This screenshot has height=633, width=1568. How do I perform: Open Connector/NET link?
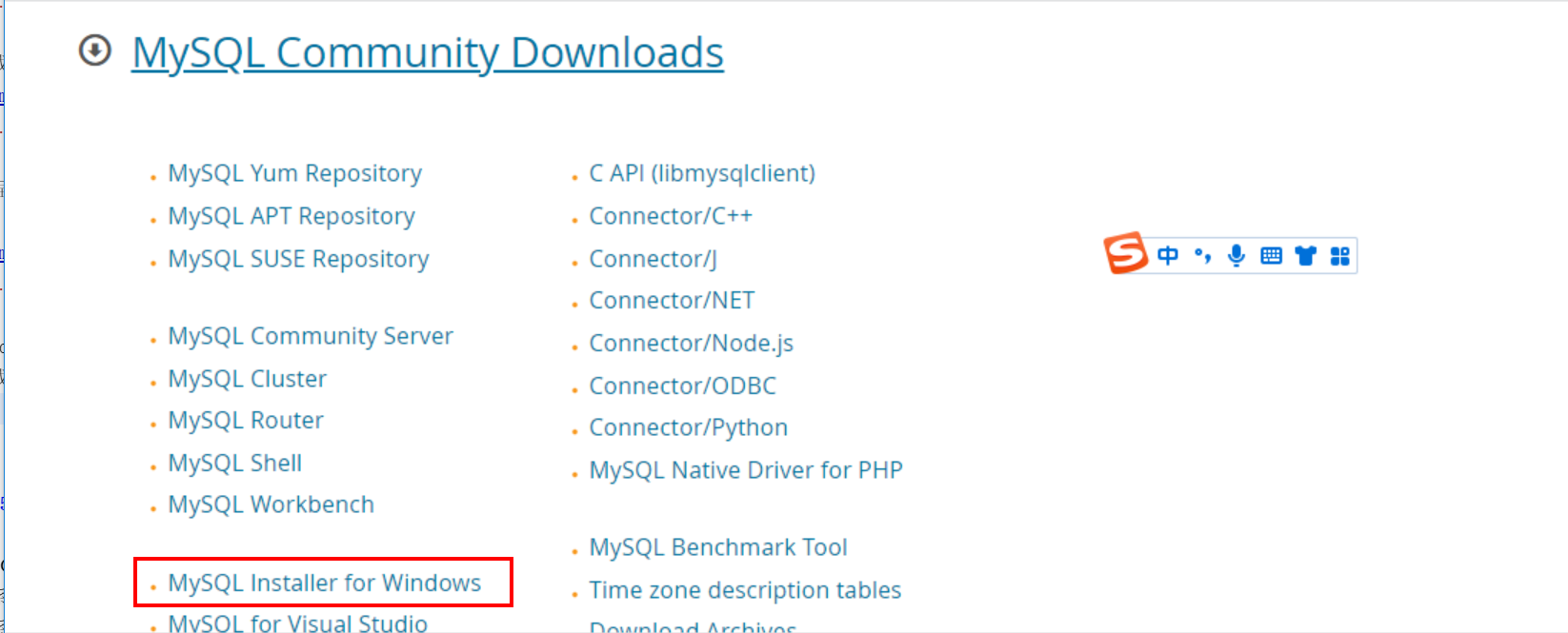click(672, 301)
